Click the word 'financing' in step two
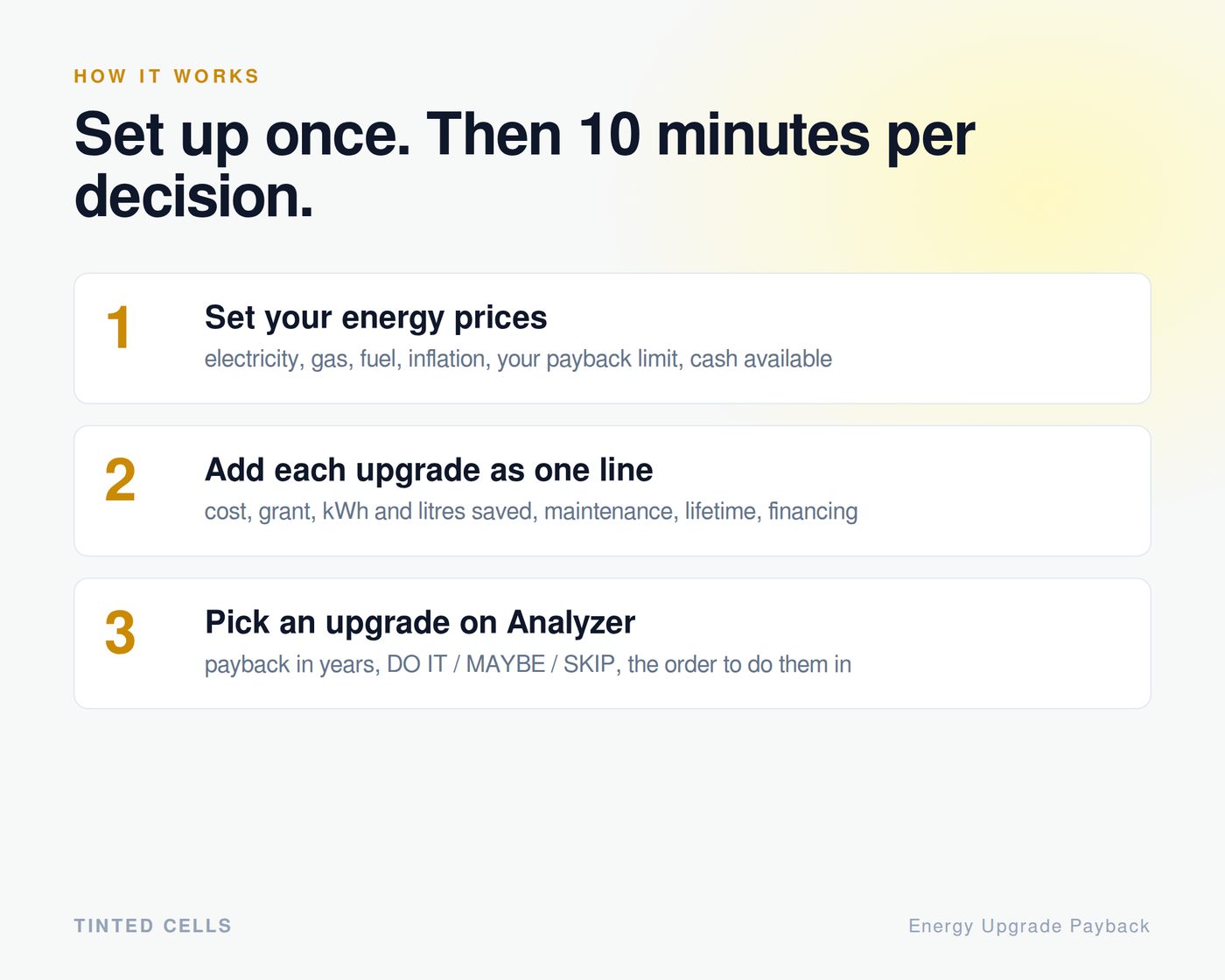The image size is (1225, 980). pos(813,511)
